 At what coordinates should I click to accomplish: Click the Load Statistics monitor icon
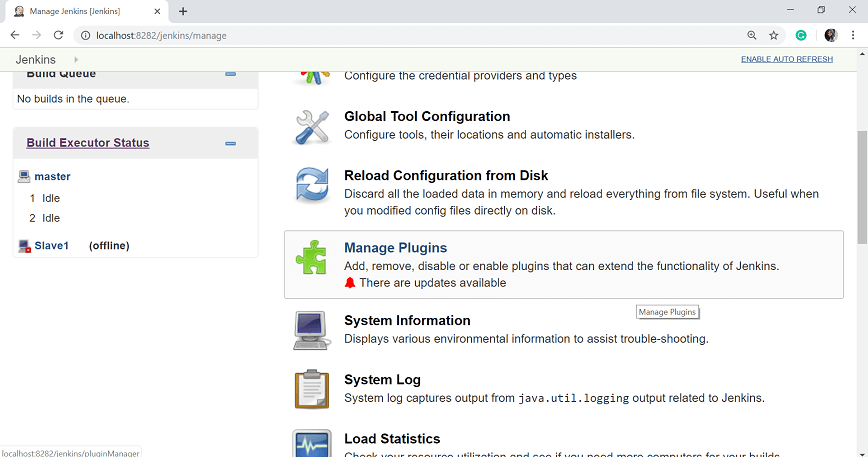point(311,444)
